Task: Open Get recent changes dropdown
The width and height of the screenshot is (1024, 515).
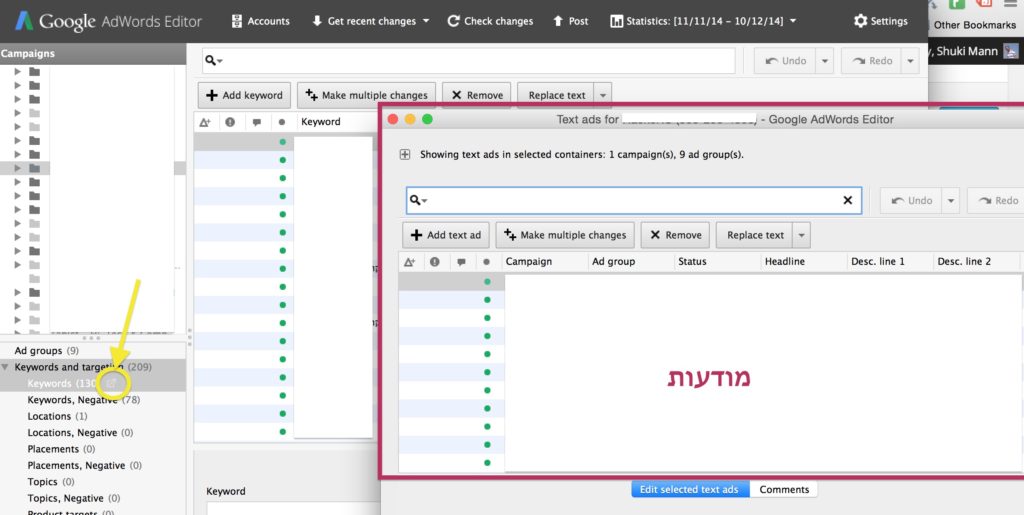Action: click(x=370, y=21)
